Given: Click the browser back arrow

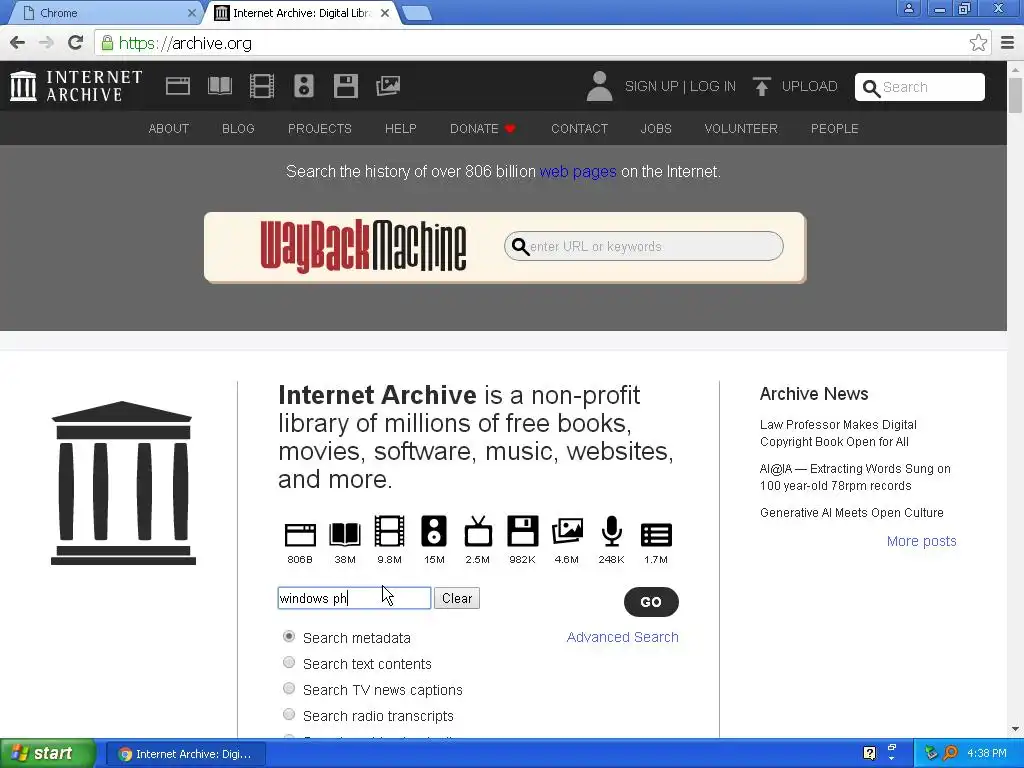Looking at the screenshot, I should (x=18, y=43).
